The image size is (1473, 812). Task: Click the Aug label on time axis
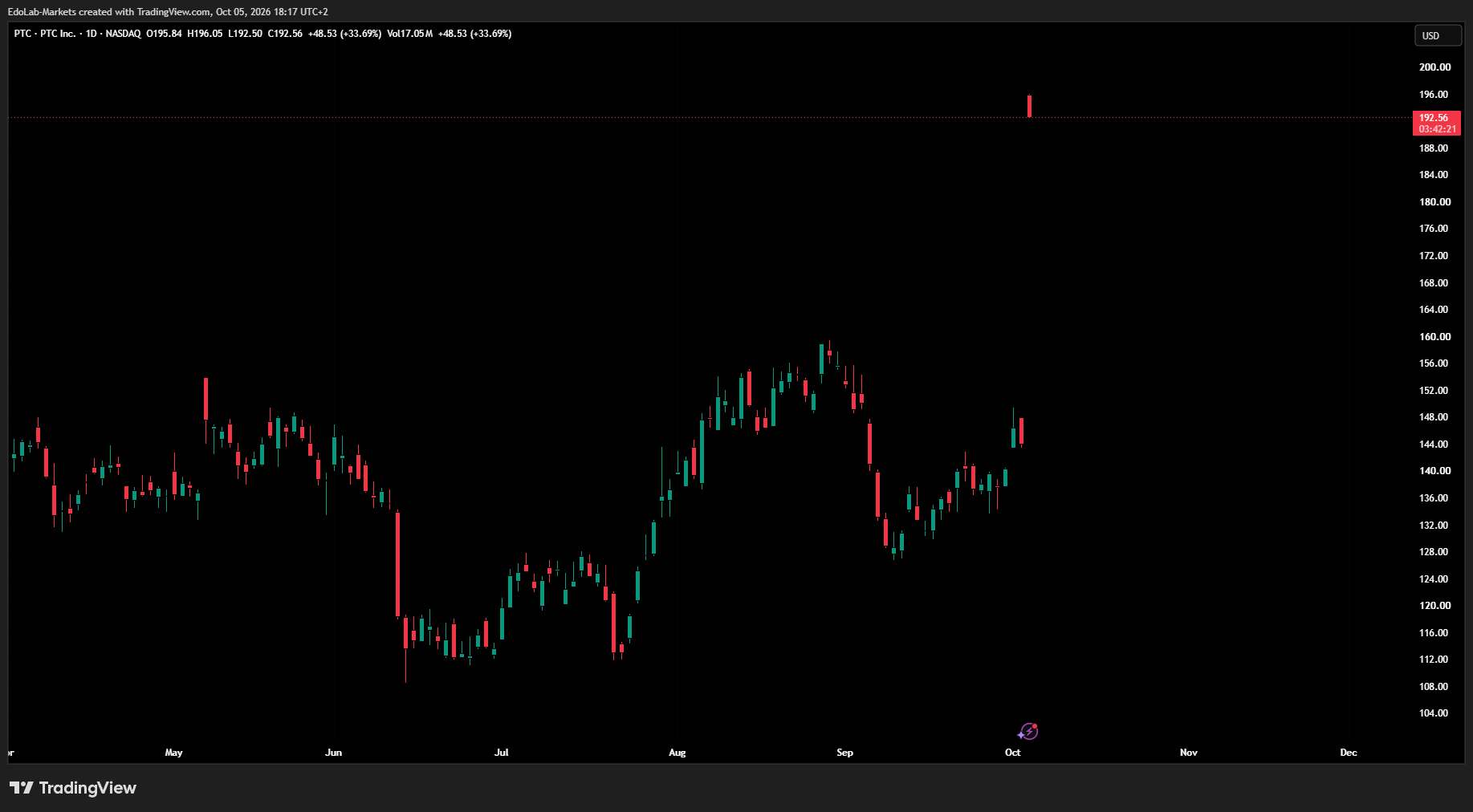(677, 753)
